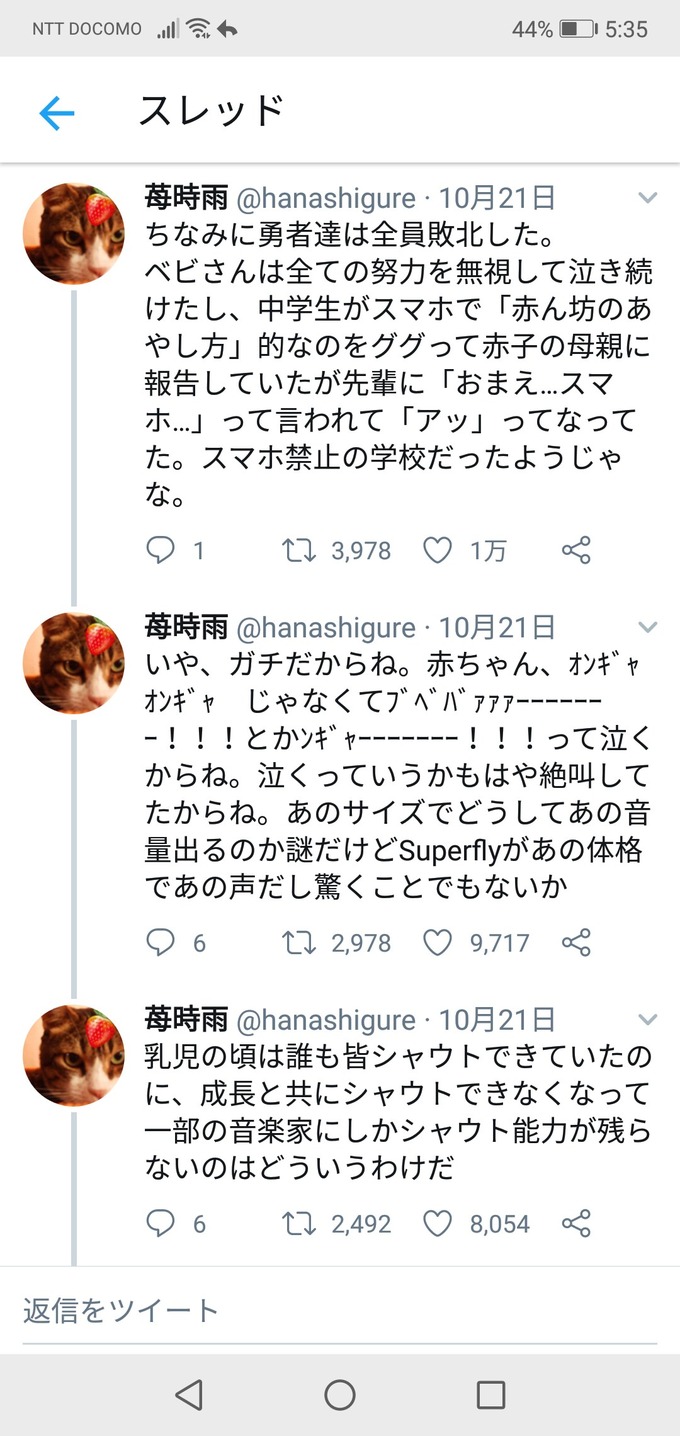View cat avatar of the second tweet
Screen dimensions: 680x1436
click(74, 663)
